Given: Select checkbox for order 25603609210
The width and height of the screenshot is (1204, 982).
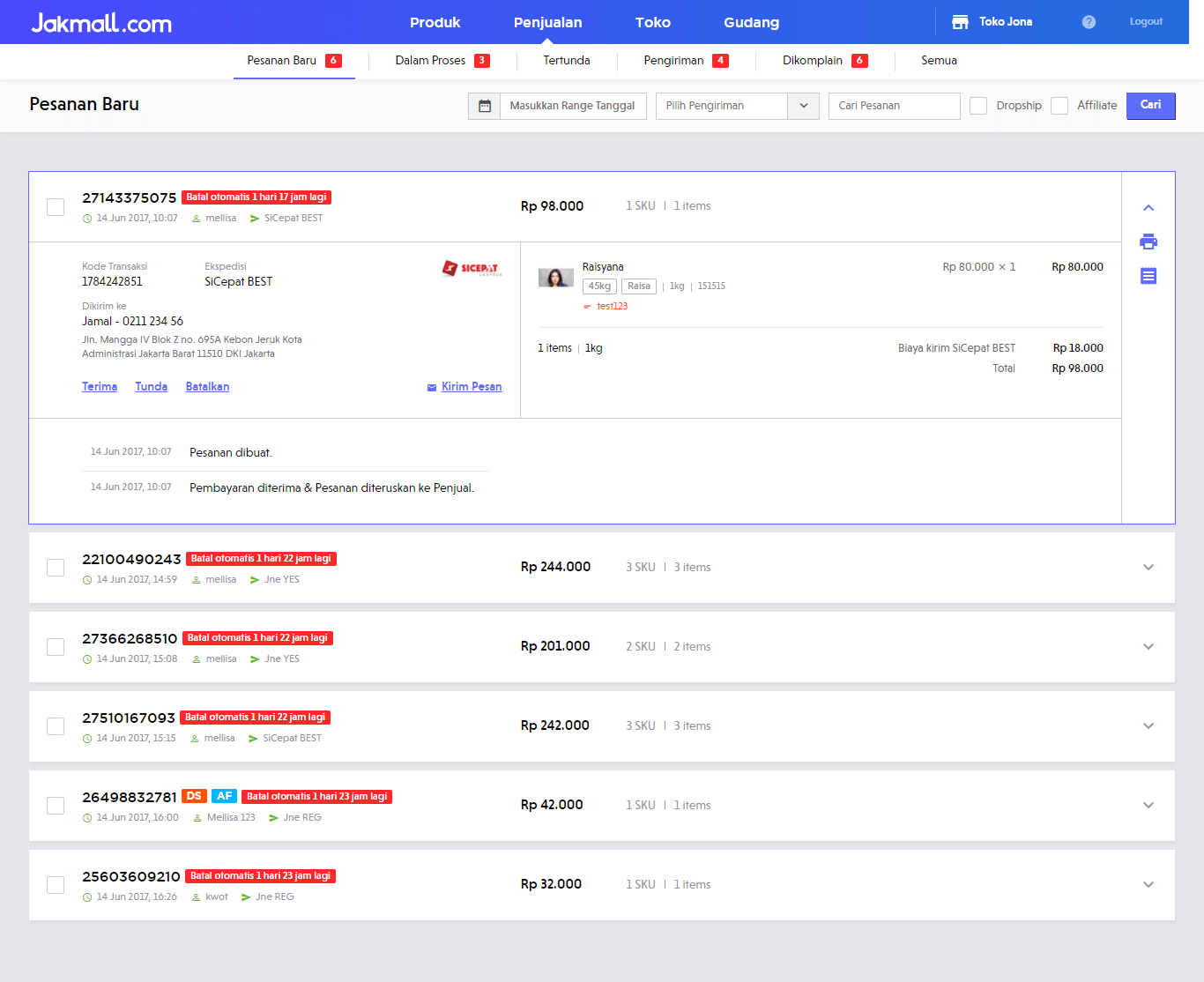Looking at the screenshot, I should point(56,885).
